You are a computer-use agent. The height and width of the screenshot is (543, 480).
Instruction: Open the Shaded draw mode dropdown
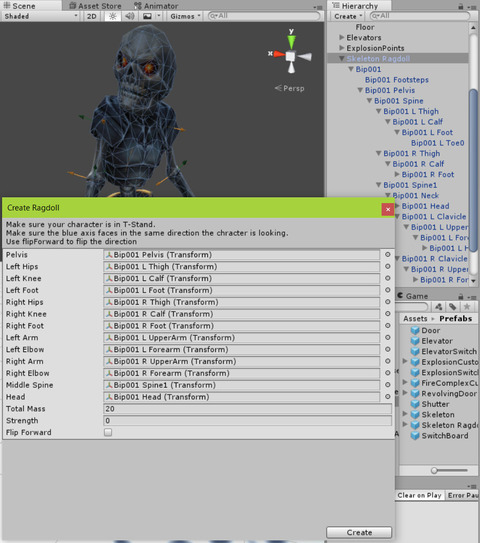pos(41,16)
